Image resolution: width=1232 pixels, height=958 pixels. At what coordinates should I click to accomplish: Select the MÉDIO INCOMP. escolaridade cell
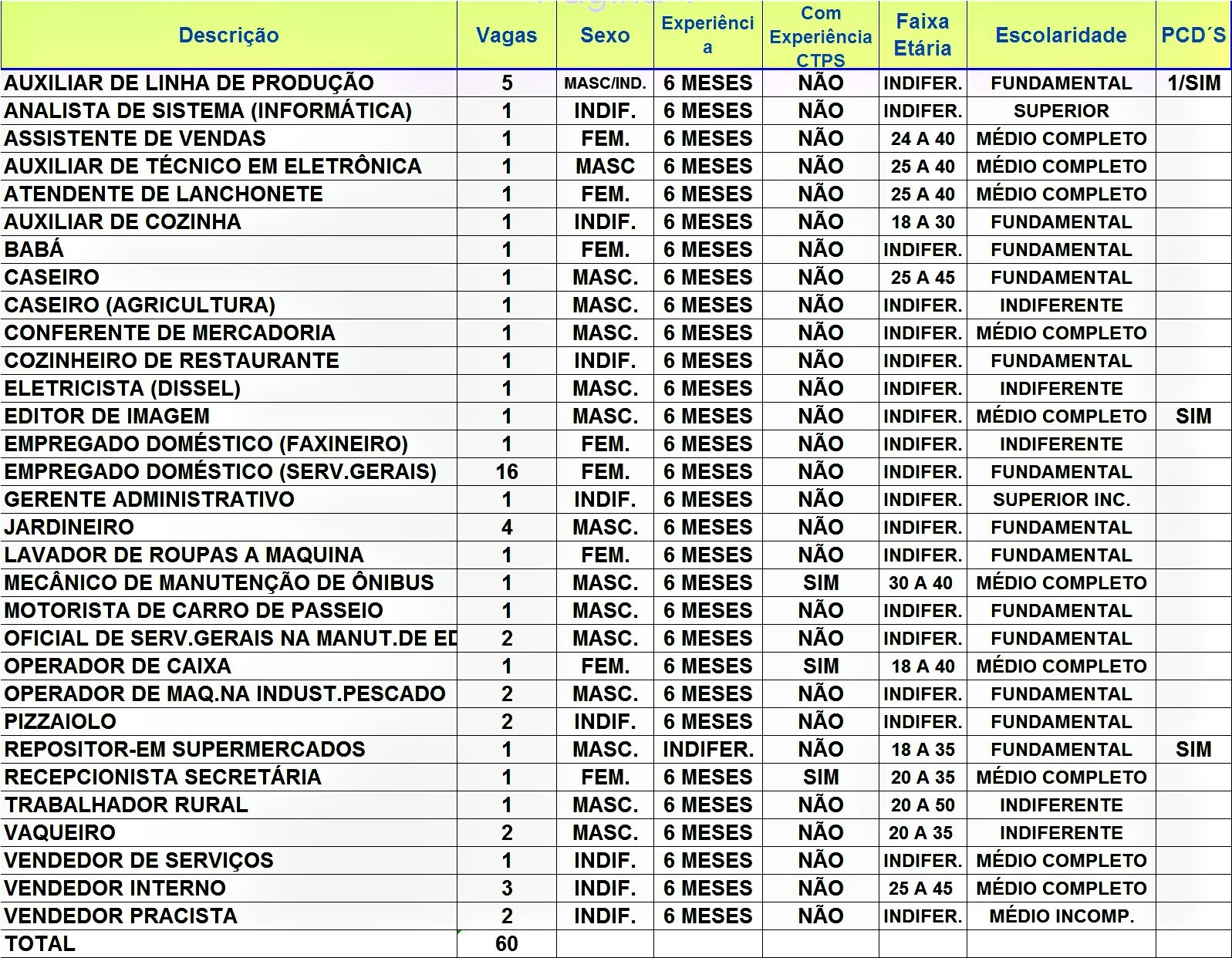click(x=1061, y=916)
